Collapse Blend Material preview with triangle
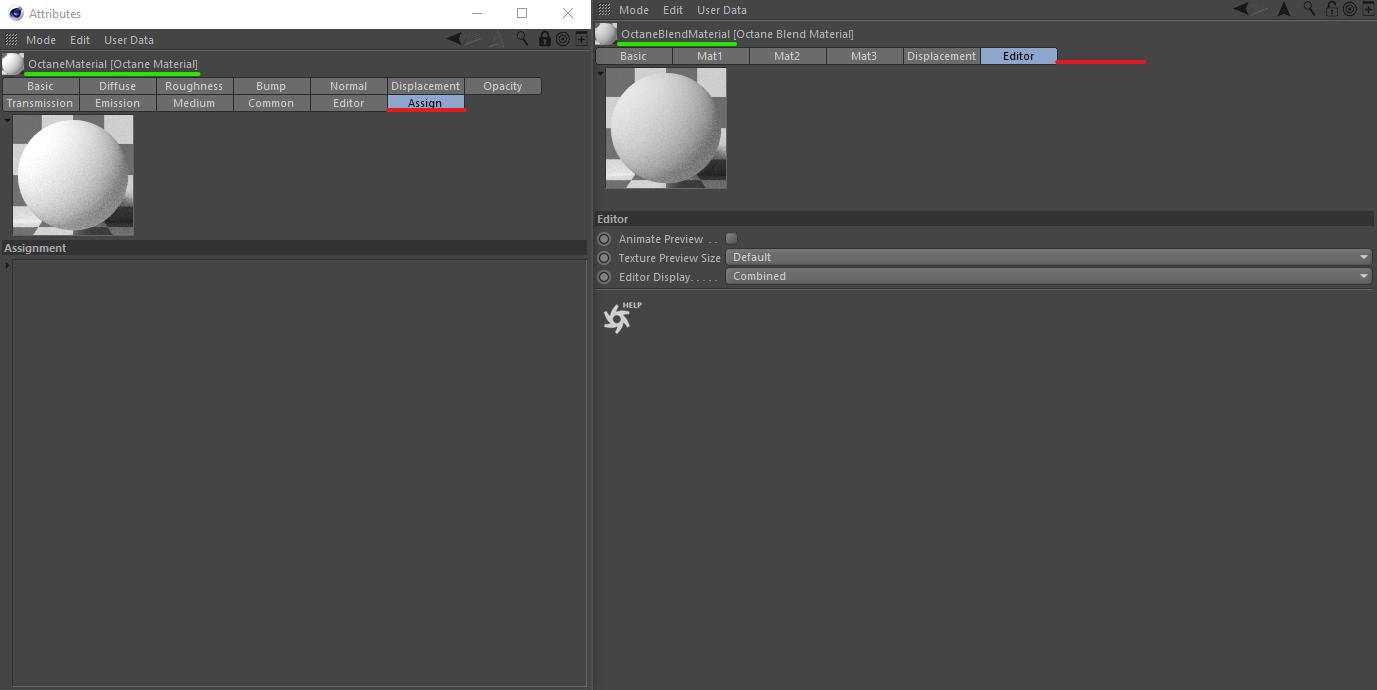The height and width of the screenshot is (690, 1377). (600, 73)
